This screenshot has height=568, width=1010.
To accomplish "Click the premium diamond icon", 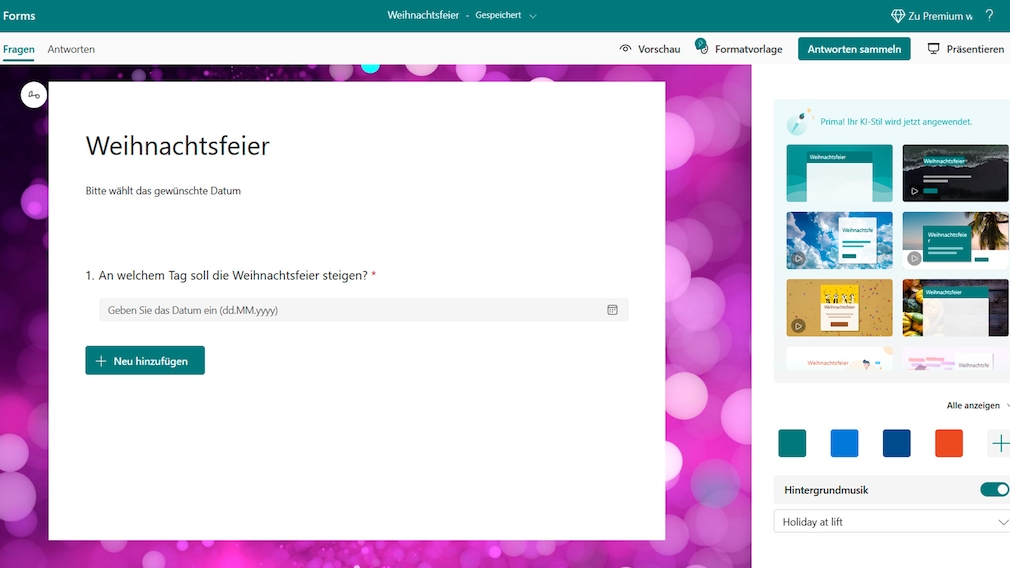I will (x=898, y=16).
